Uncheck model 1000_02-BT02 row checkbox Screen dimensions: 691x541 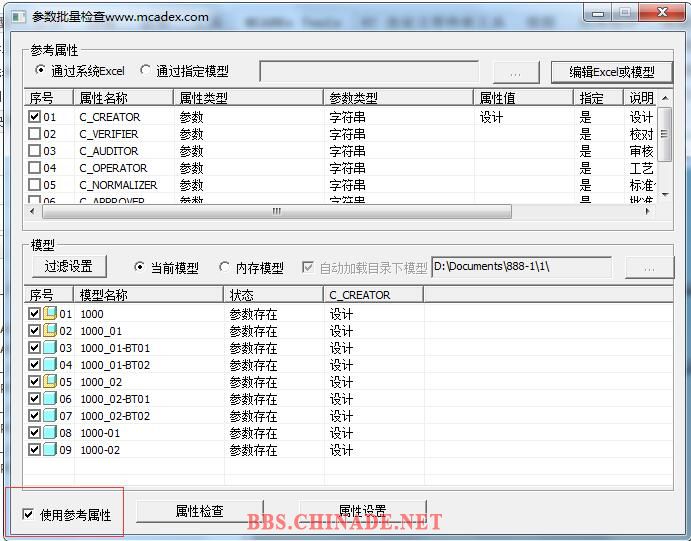[x=34, y=415]
